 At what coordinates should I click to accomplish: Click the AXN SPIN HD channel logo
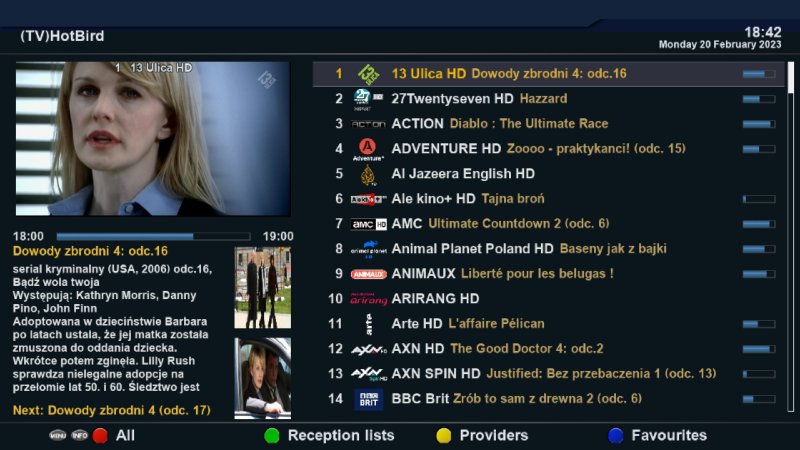pos(368,374)
